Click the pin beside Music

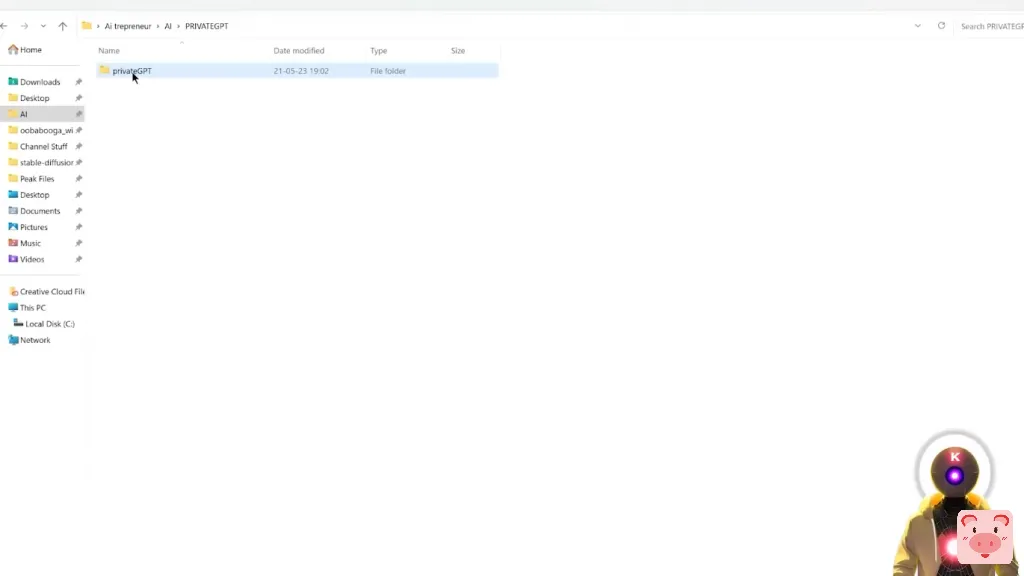(78, 243)
